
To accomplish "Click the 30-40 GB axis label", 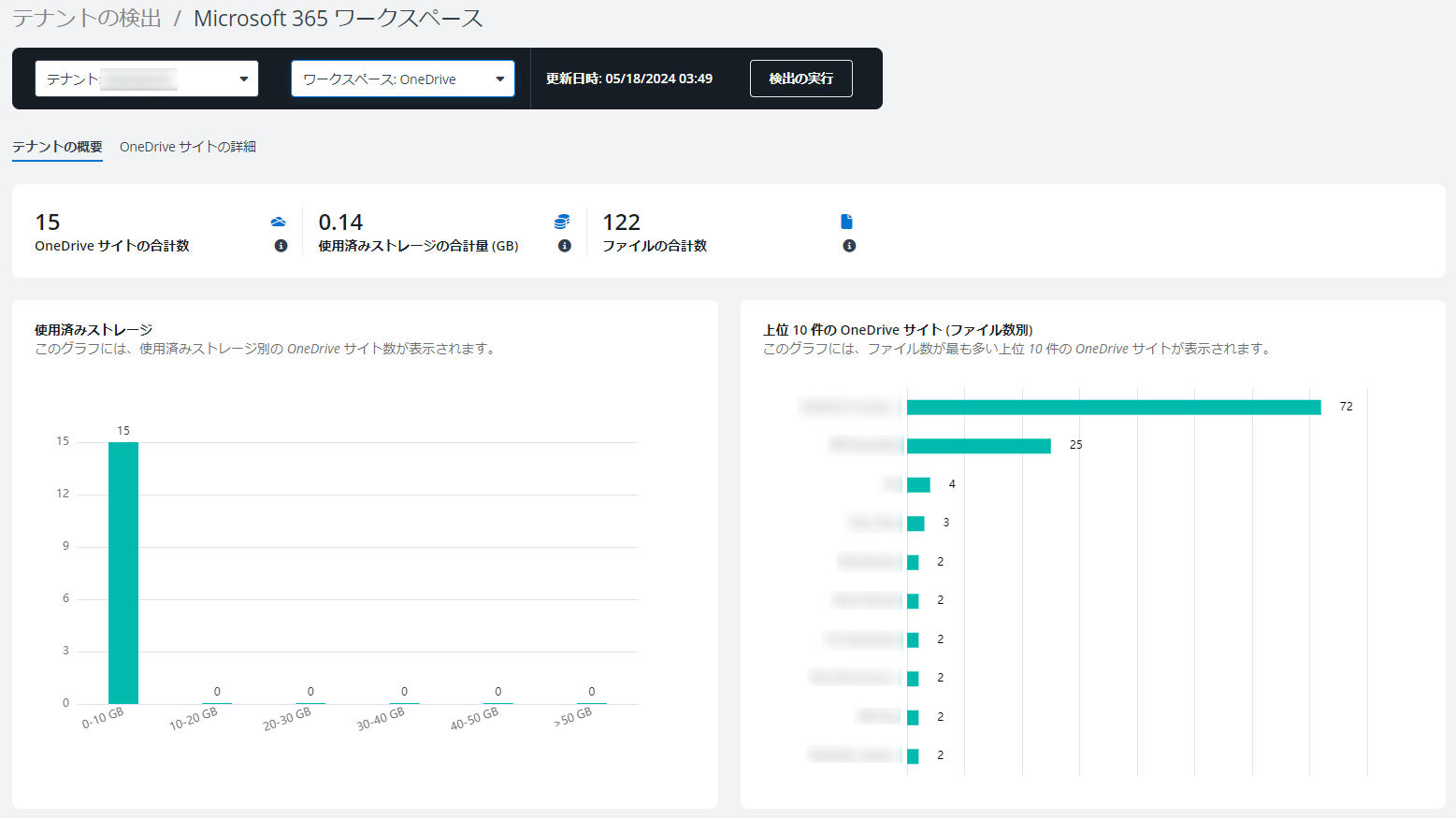I will point(381,719).
